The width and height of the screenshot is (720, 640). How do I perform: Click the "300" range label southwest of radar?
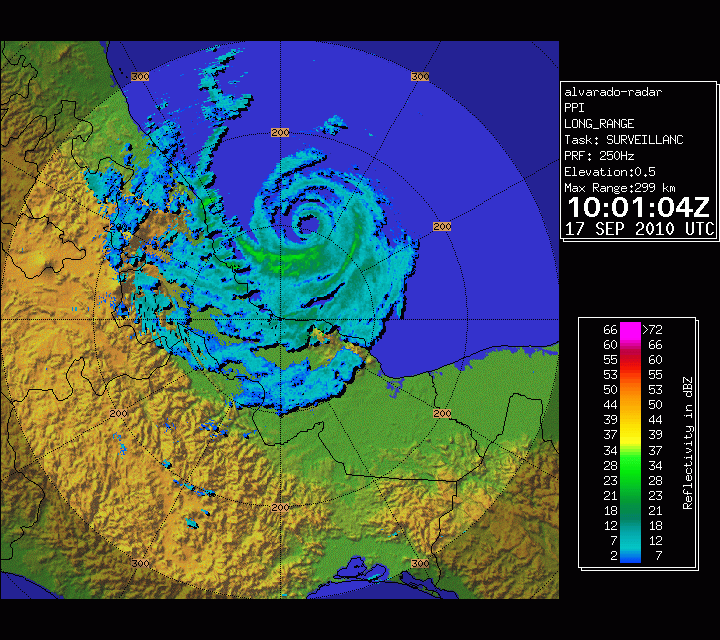pos(141,563)
